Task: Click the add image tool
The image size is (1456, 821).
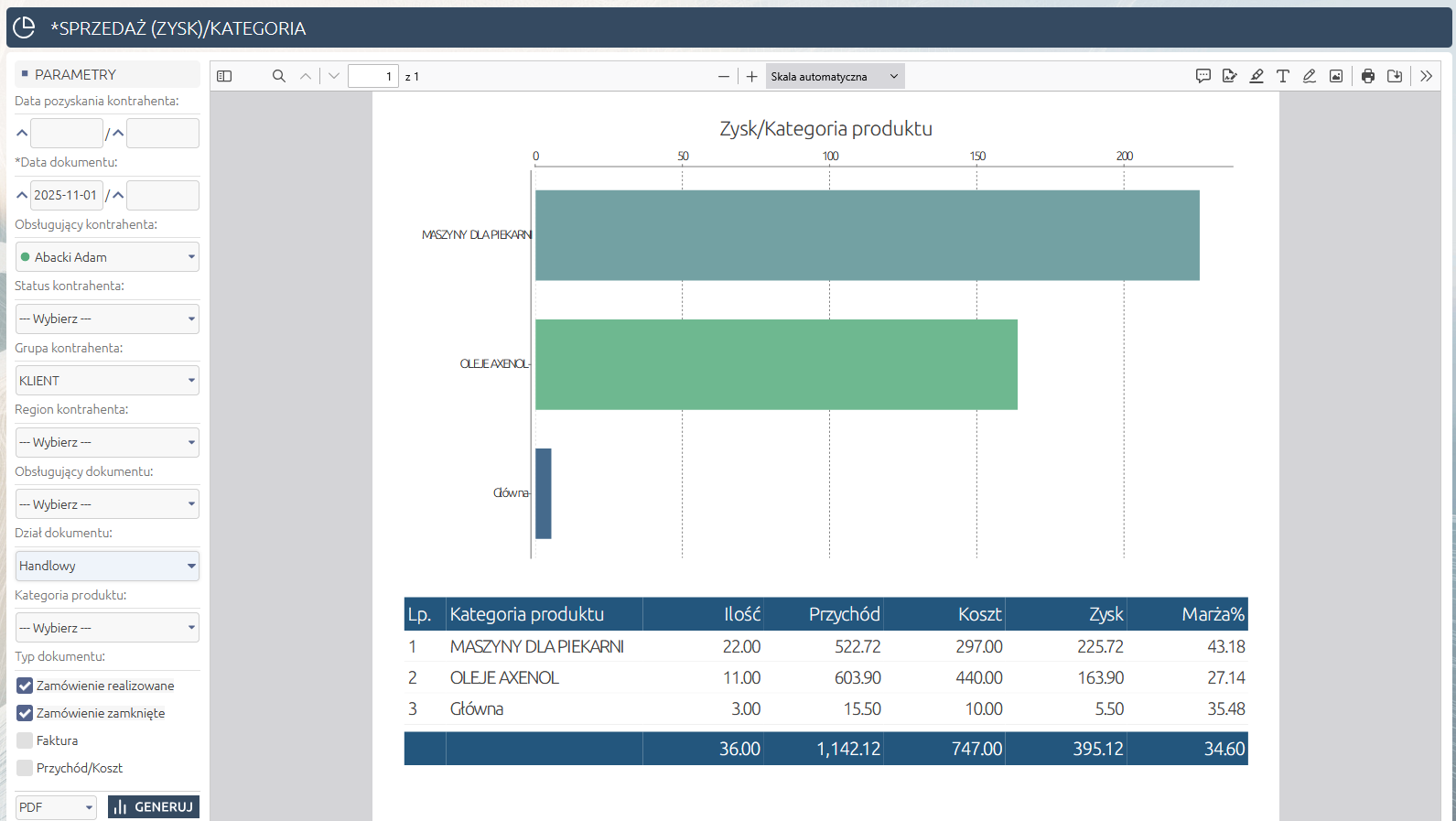Action: click(1336, 77)
